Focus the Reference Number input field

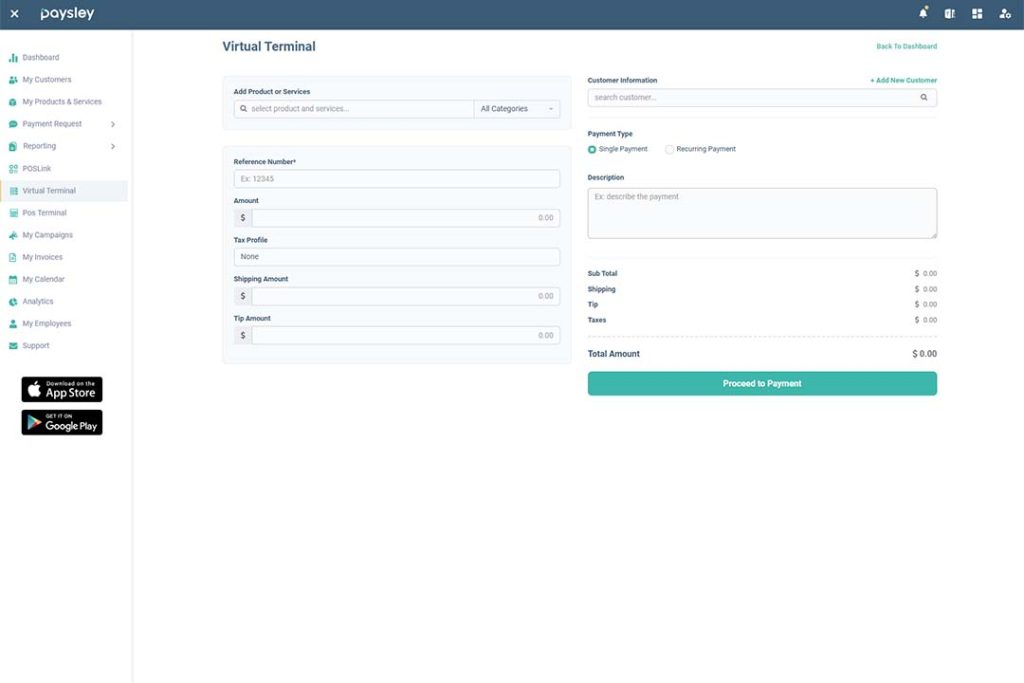coord(396,179)
